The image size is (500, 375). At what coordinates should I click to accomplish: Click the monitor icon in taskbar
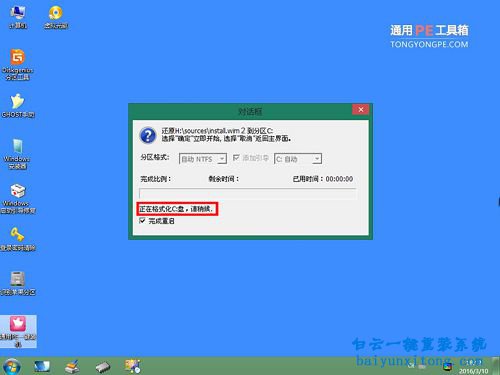click(42, 367)
